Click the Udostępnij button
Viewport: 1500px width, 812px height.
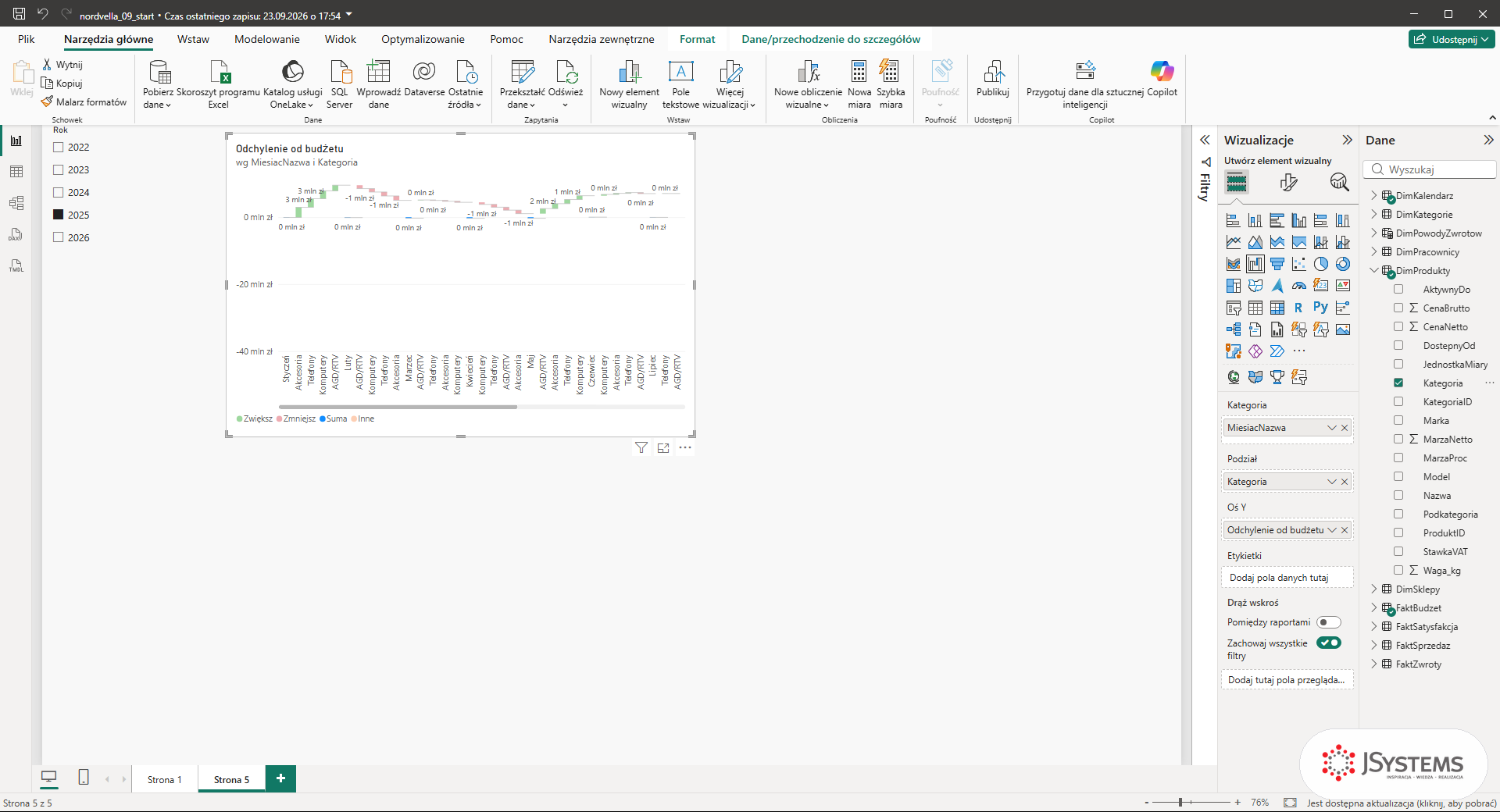(x=1452, y=39)
